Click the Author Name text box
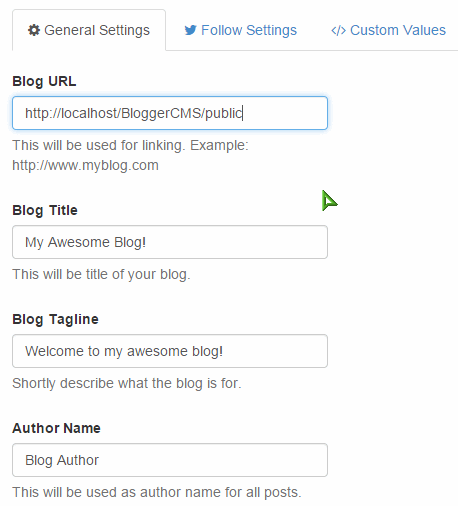Screen dimensions: 458x506 tap(170, 460)
